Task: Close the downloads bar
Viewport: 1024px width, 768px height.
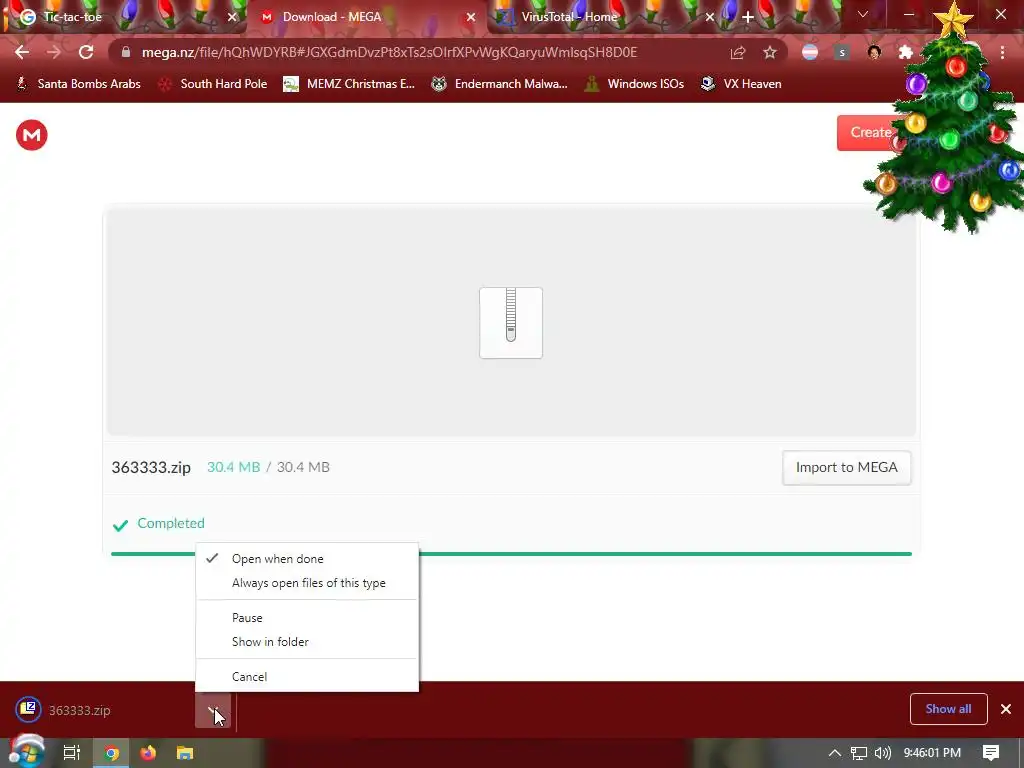Action: point(1006,709)
